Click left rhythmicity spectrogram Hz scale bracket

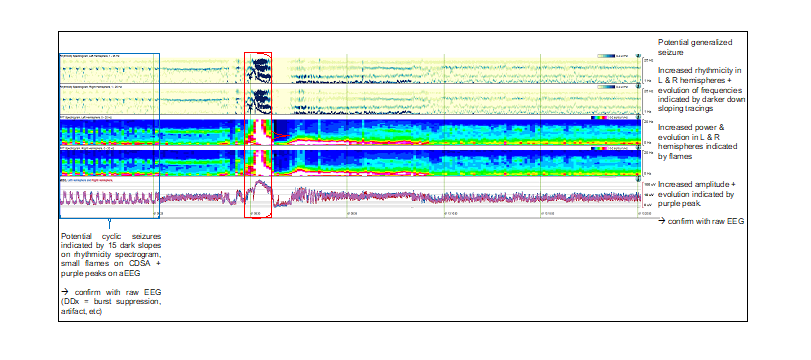644,70
